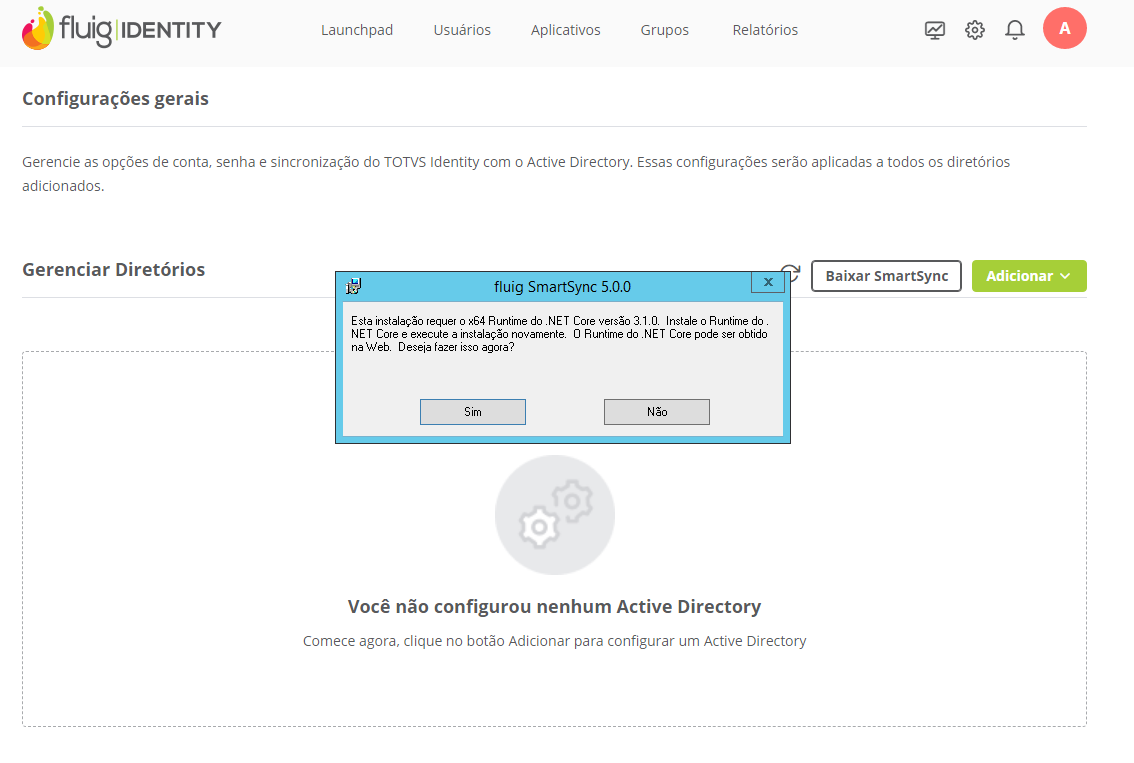Click the empty-state gears illustration
This screenshot has height=763, width=1134.
555,515
